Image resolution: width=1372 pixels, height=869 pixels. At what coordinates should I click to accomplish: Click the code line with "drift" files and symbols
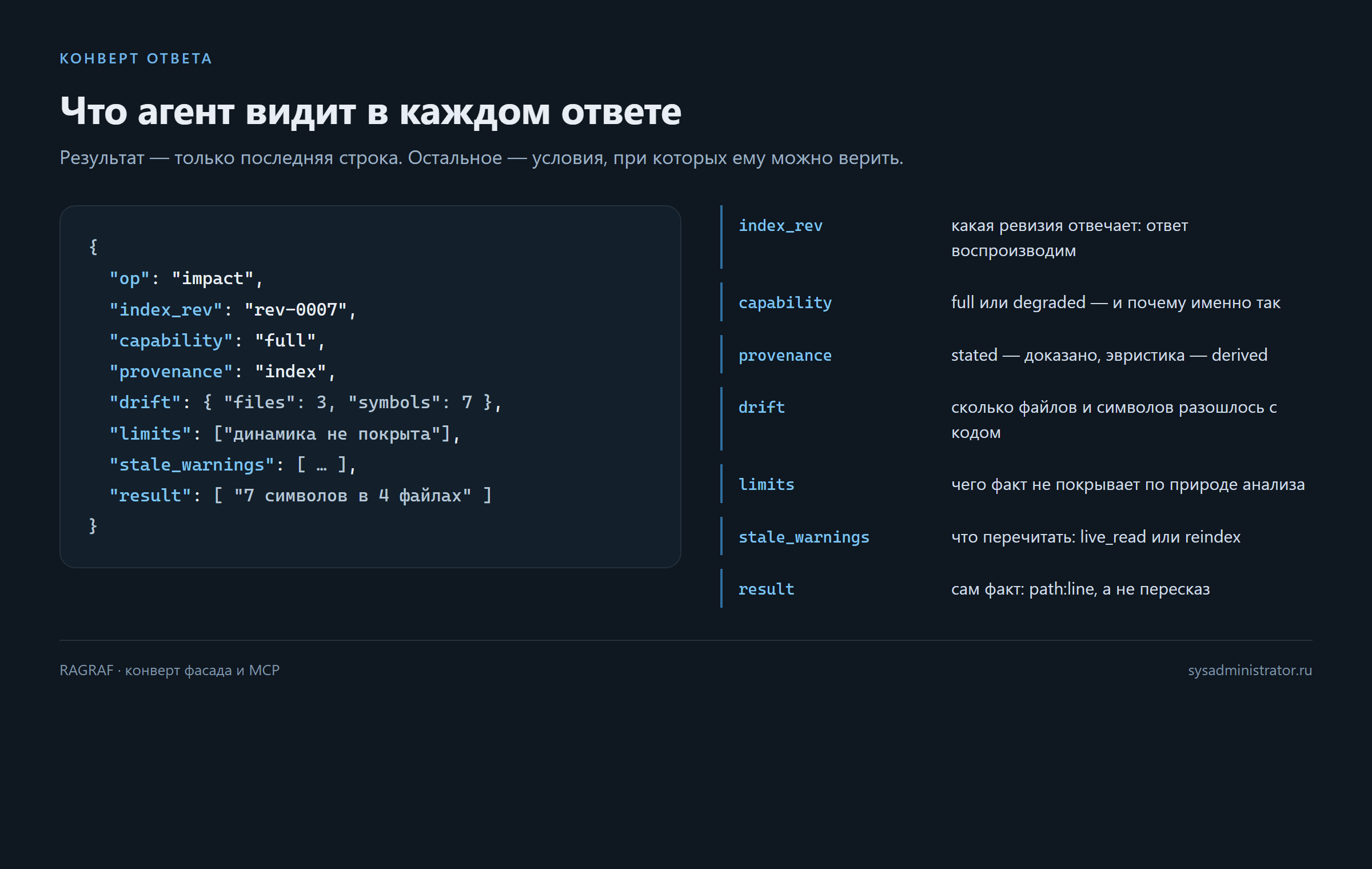[x=306, y=402]
